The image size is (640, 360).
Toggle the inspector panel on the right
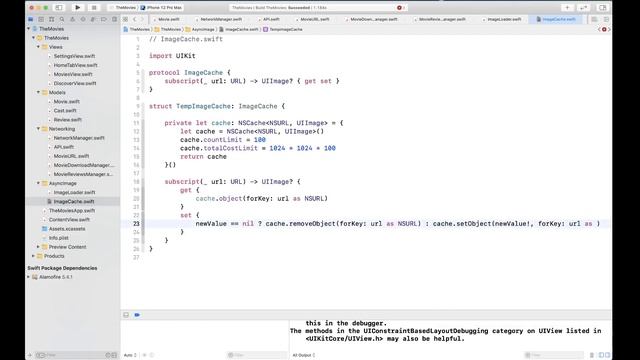click(x=602, y=7)
